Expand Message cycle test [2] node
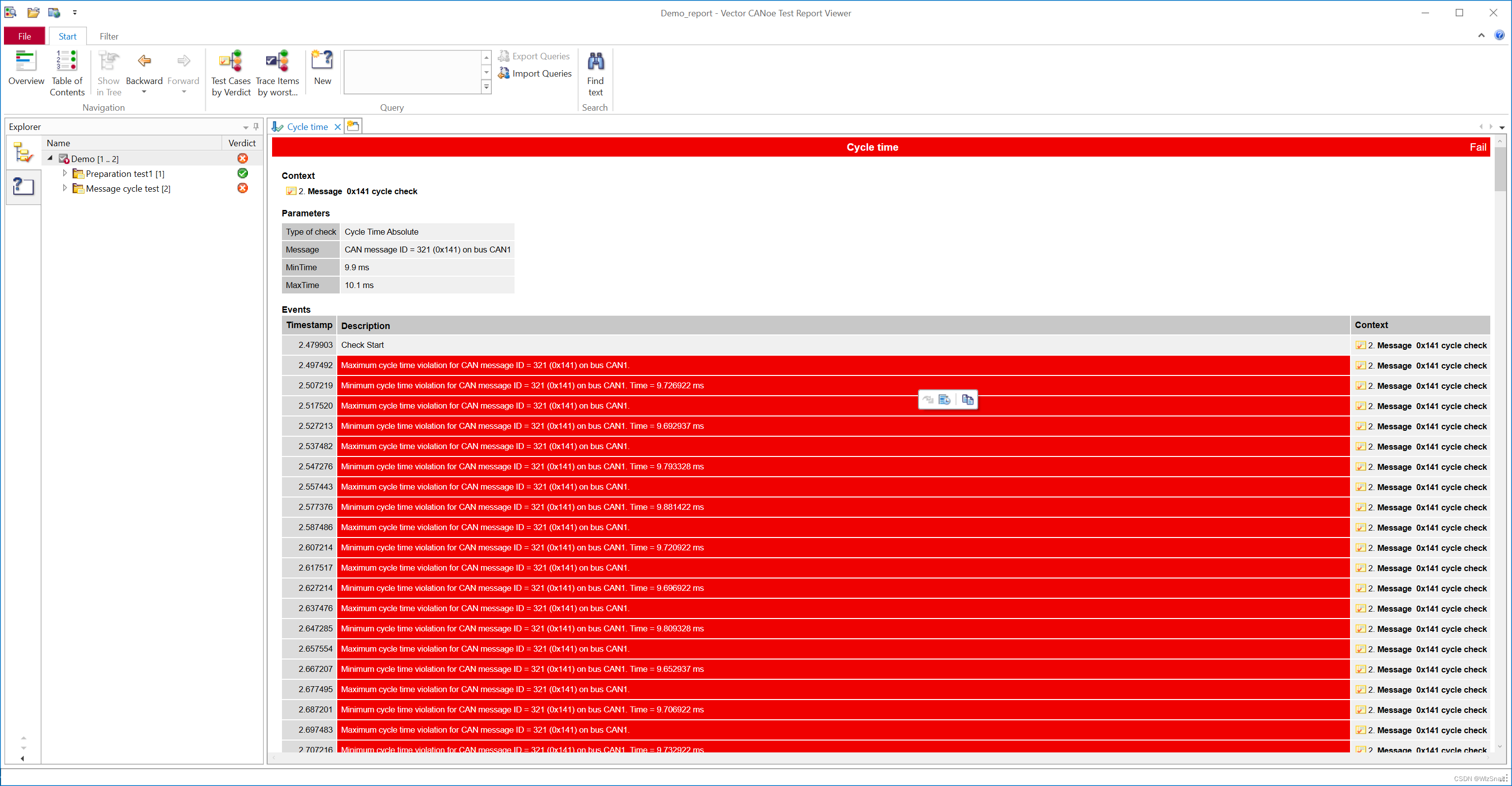 pos(65,188)
